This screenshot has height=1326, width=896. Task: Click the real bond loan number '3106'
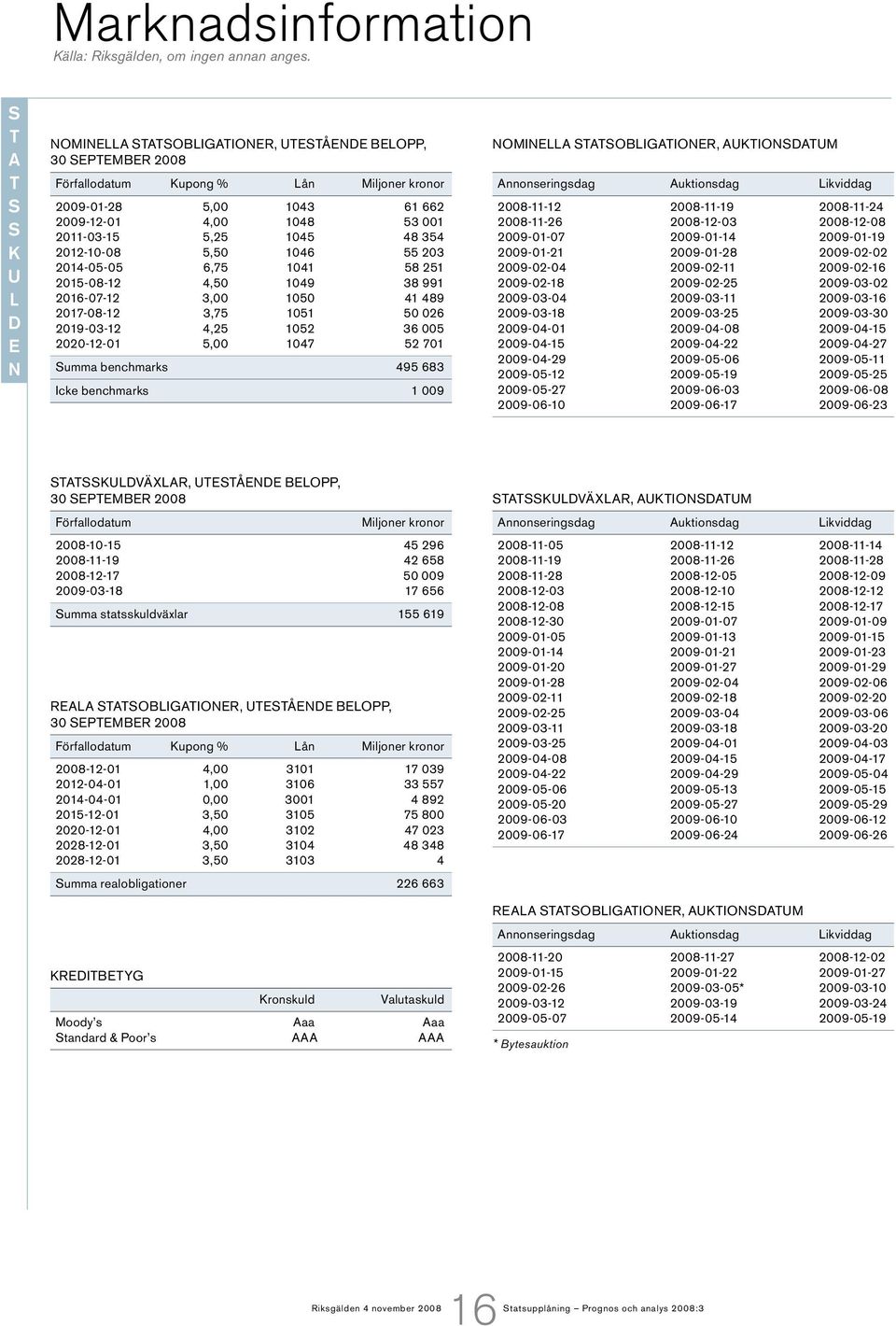click(x=300, y=784)
